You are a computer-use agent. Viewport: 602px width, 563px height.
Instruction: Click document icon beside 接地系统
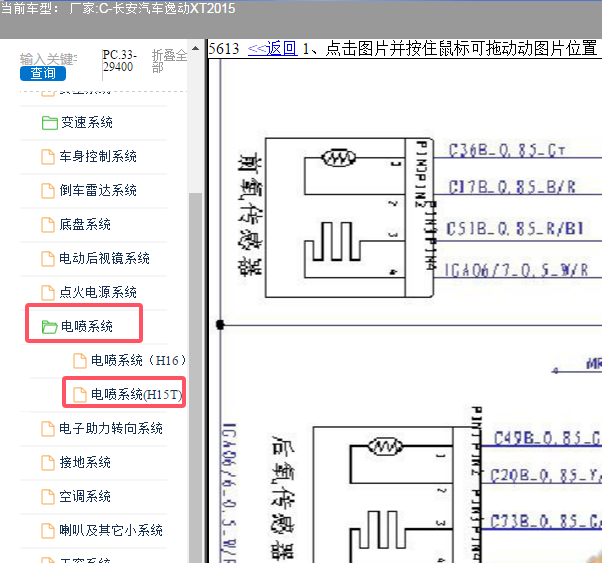(48, 462)
